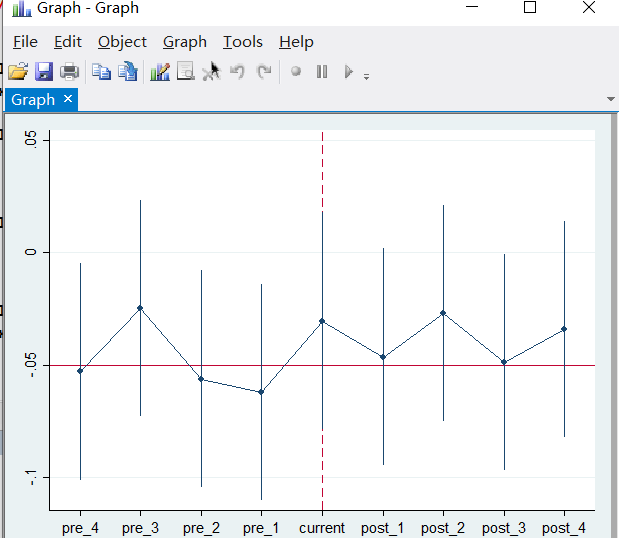Open the File menu
Viewport: 619px width, 538px height.
click(x=25, y=42)
